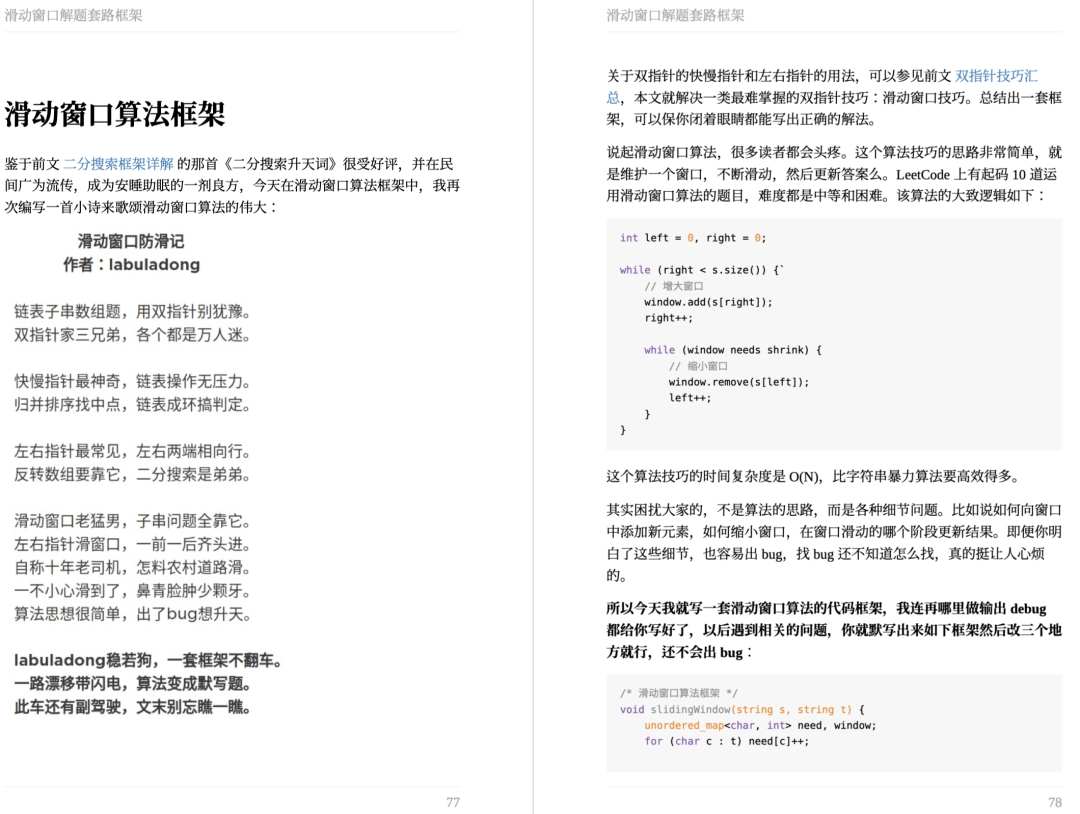
Task: Click the paragraph starting 其实困扰大家的
Action: click(x=834, y=543)
